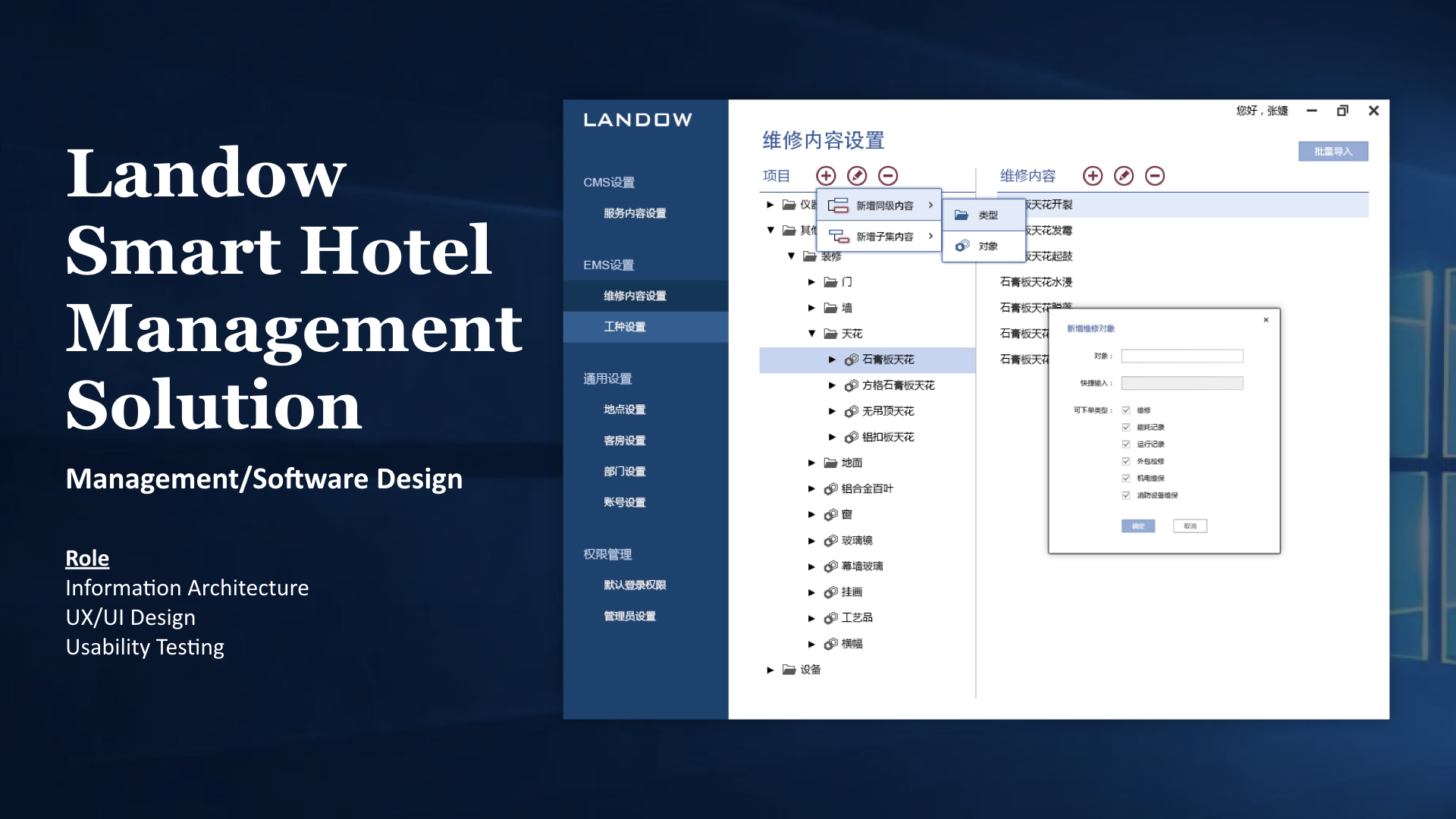Viewport: 1456px width, 819px height.
Task: Click the 确定 button in dialog
Action: [x=1138, y=526]
